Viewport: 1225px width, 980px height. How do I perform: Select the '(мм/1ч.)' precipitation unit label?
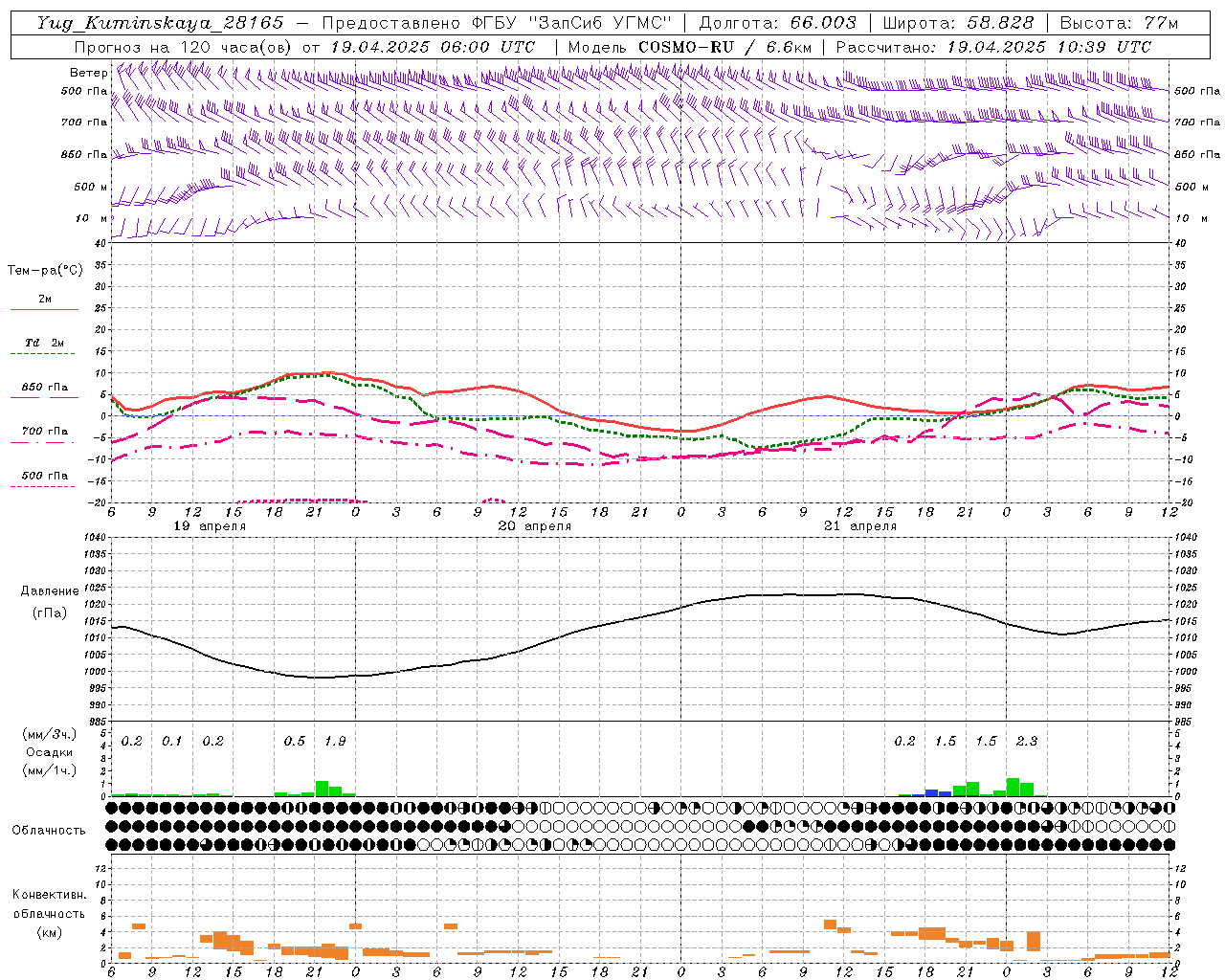(x=49, y=770)
